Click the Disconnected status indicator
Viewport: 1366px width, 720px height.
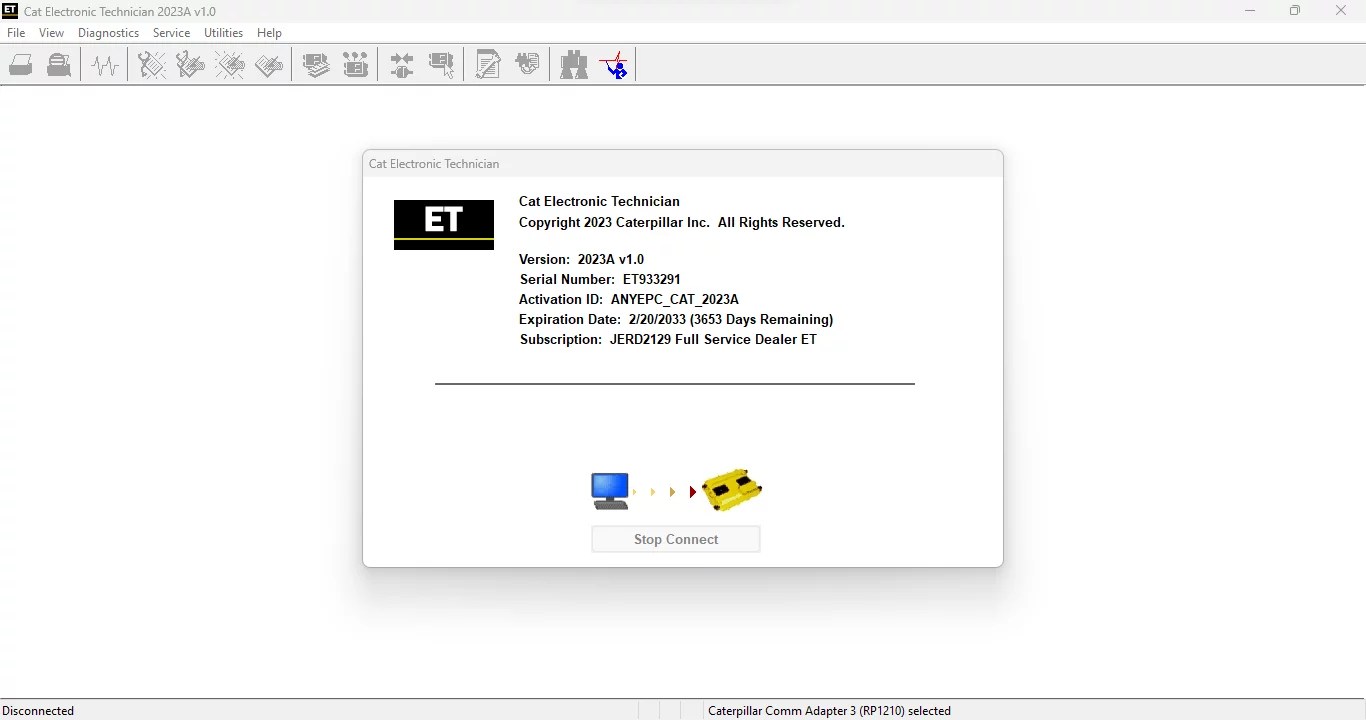click(x=39, y=710)
